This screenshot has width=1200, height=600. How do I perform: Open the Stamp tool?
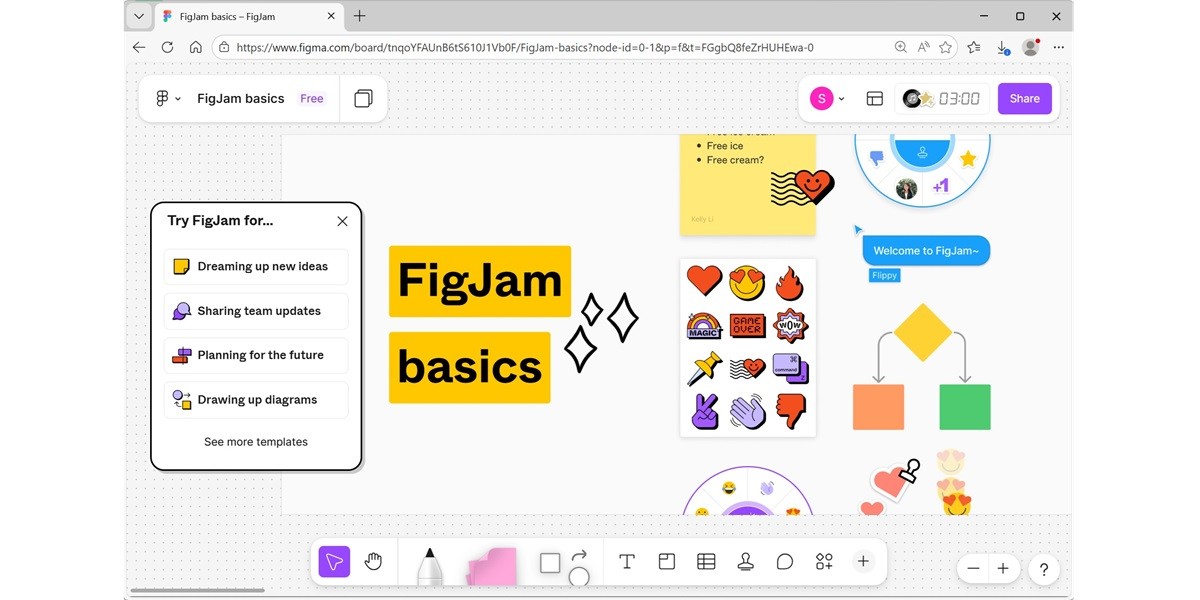tap(745, 561)
